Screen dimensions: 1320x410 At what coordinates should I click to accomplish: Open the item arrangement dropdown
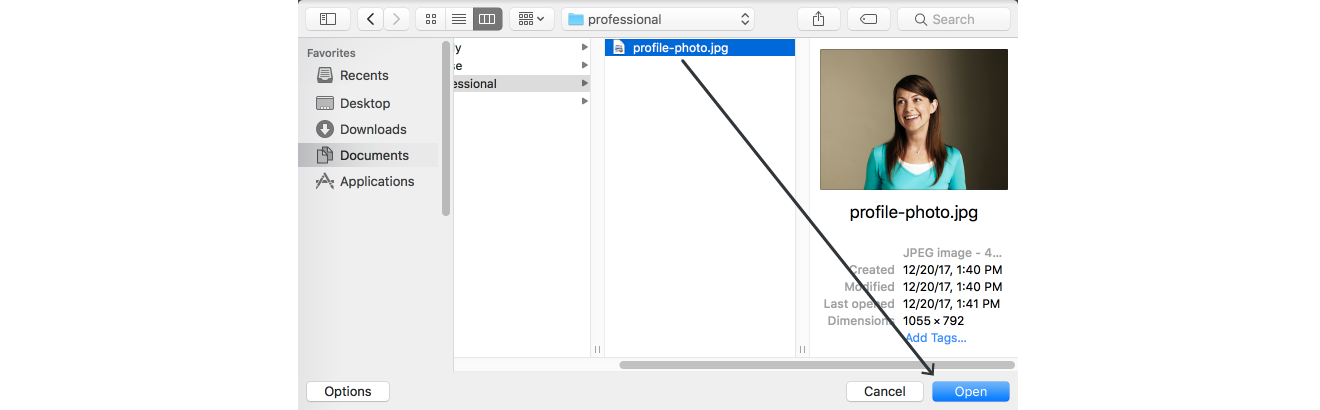pos(532,19)
